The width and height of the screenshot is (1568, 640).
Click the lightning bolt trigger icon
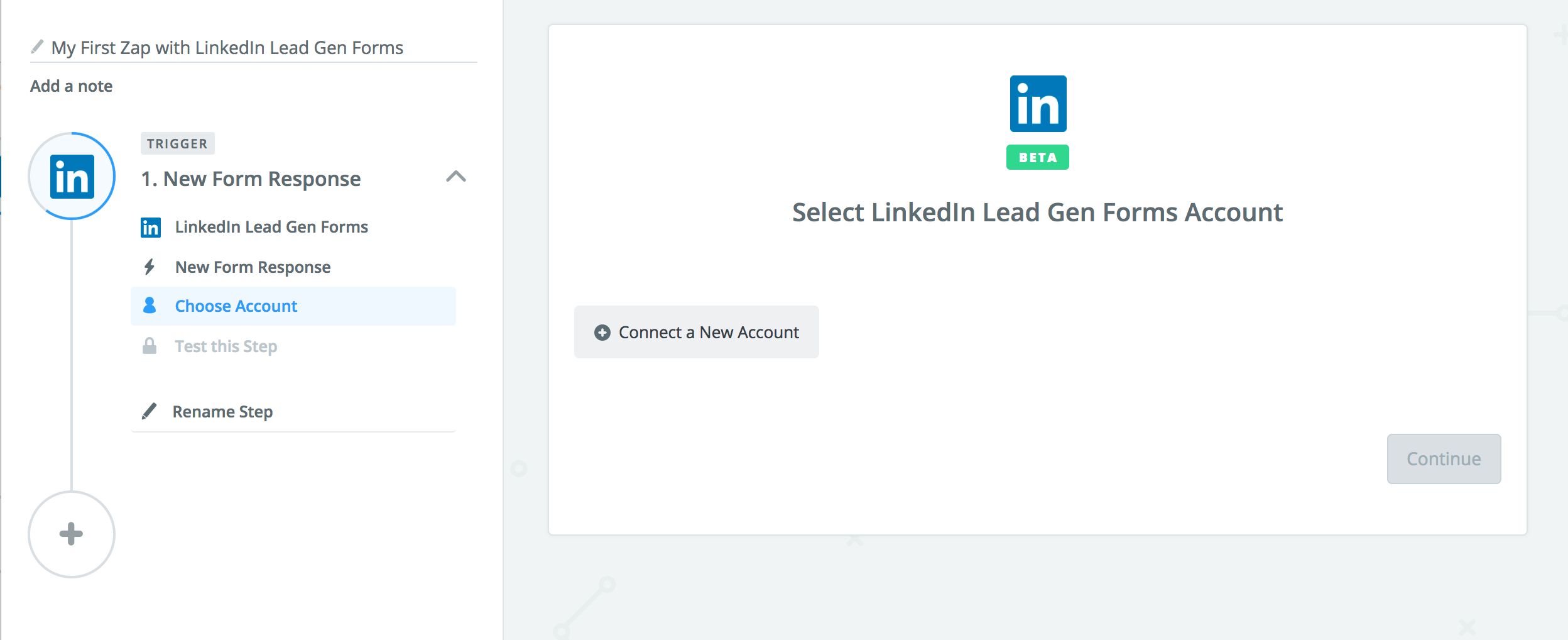pyautogui.click(x=150, y=267)
